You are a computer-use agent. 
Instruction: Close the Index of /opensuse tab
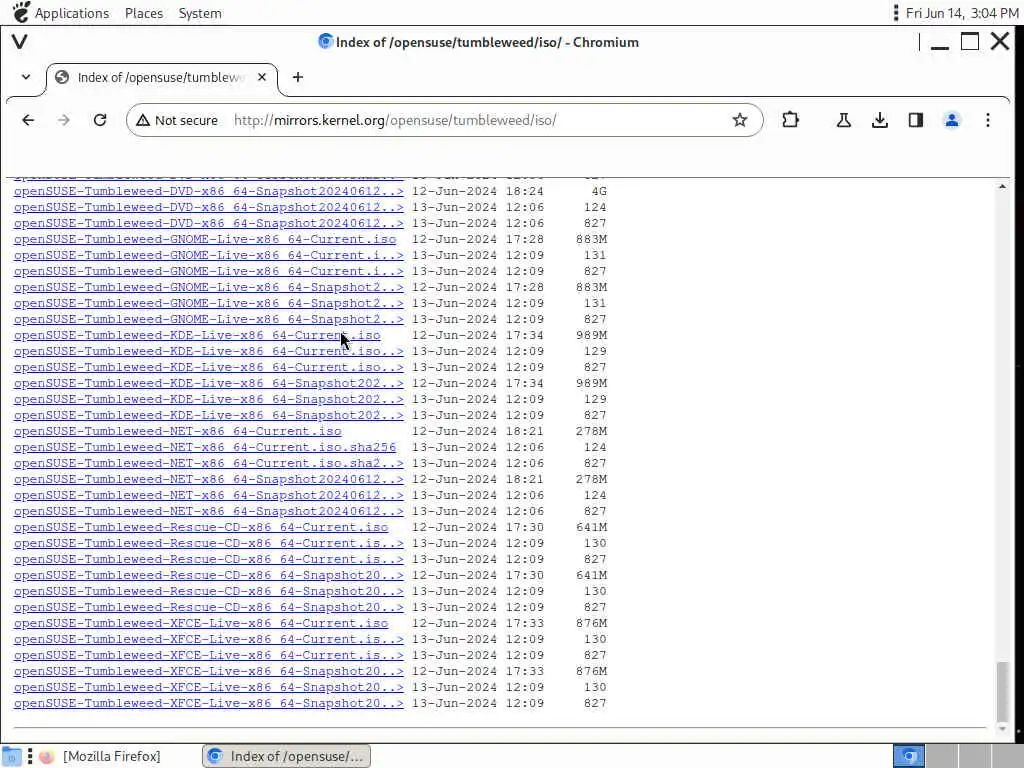(262, 77)
